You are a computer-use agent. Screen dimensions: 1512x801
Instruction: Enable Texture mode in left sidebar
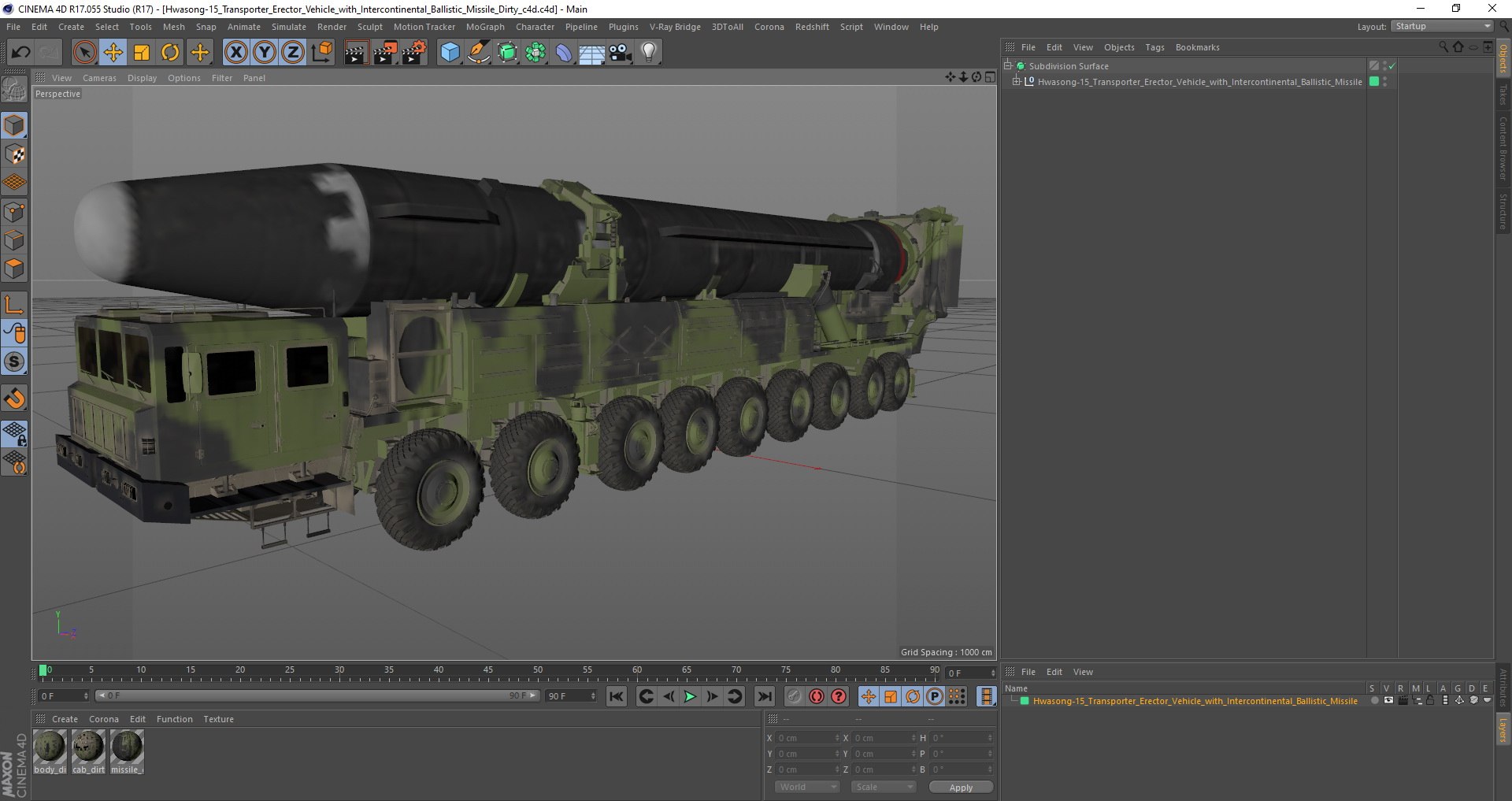pyautogui.click(x=14, y=154)
